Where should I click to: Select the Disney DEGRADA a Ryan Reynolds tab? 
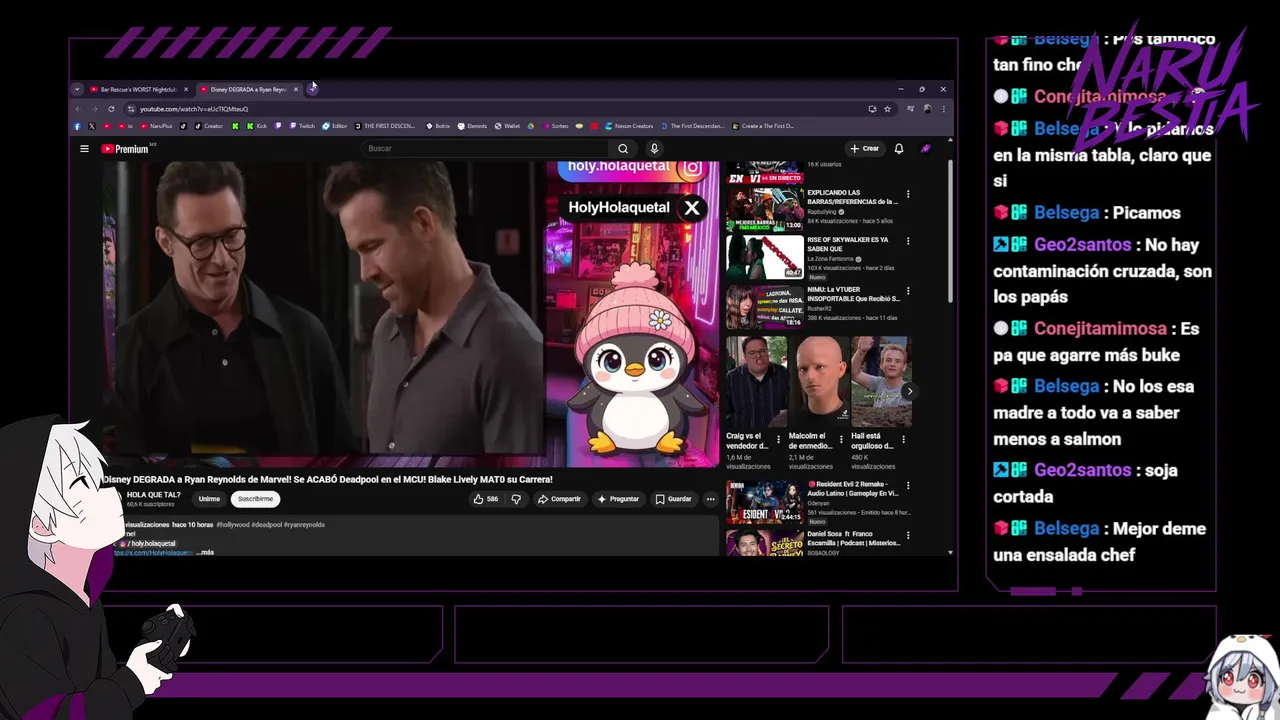click(x=247, y=89)
